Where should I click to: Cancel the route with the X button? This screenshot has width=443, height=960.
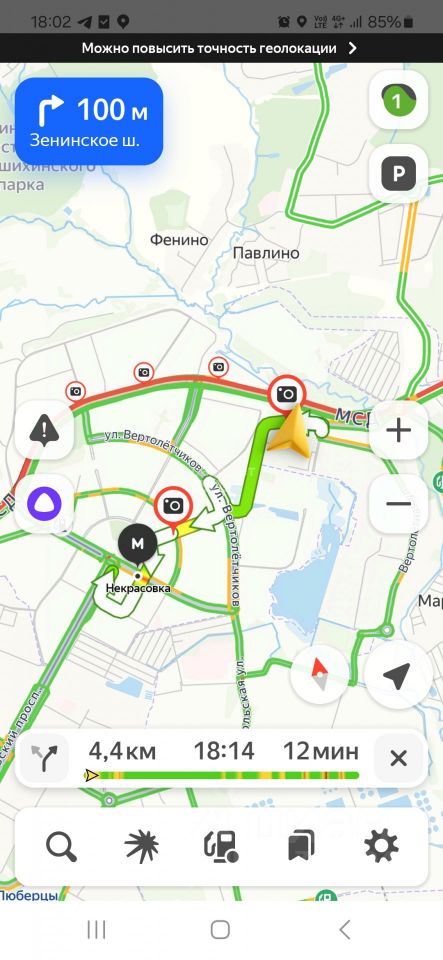tap(398, 759)
